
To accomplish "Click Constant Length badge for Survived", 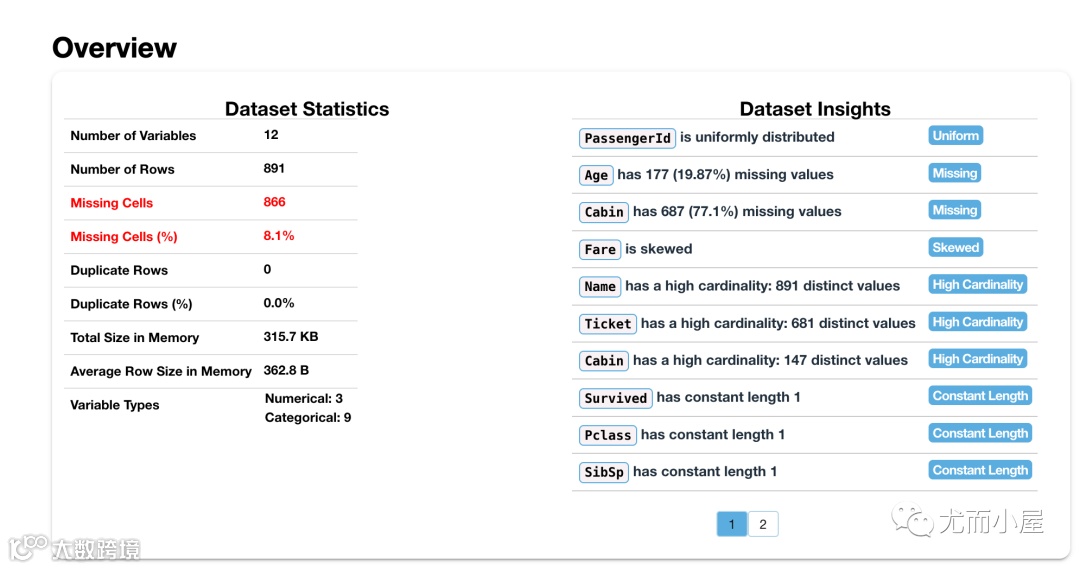I will pos(980,396).
